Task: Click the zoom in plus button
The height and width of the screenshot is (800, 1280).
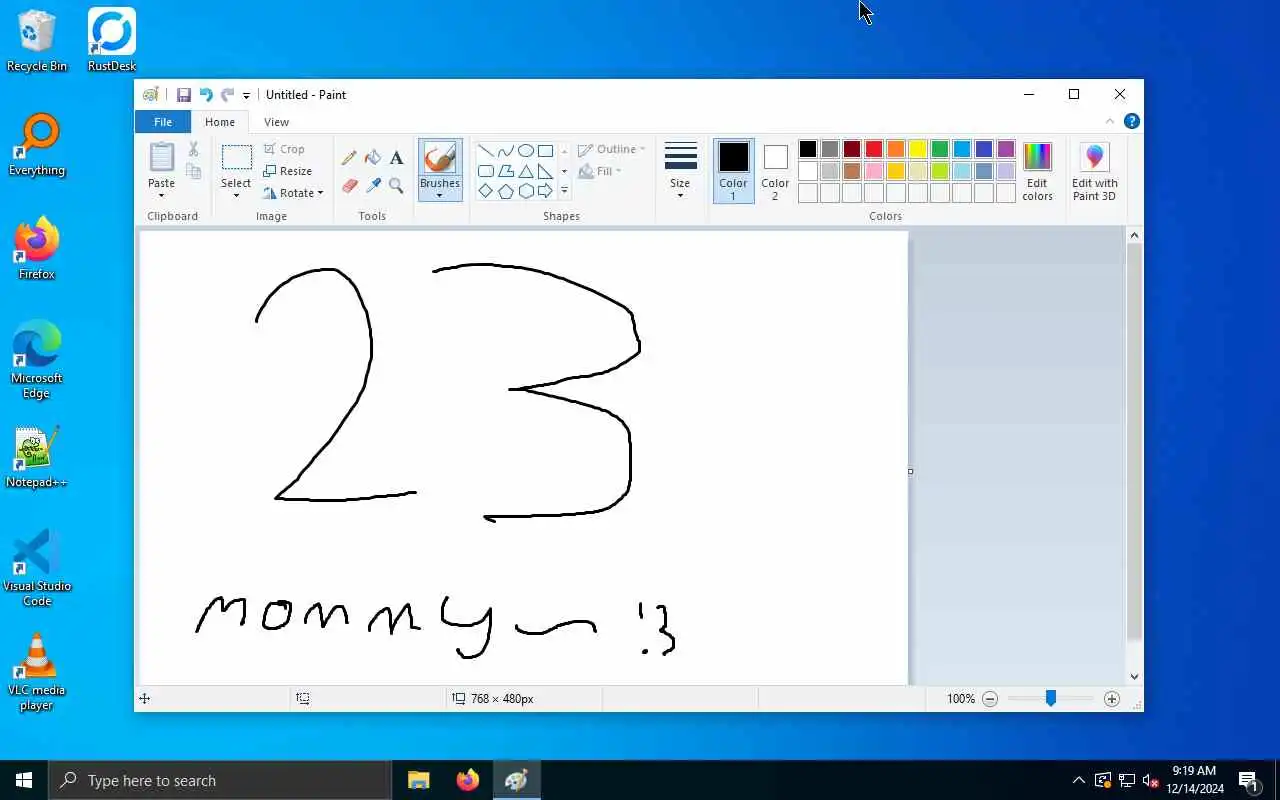Action: [1112, 699]
